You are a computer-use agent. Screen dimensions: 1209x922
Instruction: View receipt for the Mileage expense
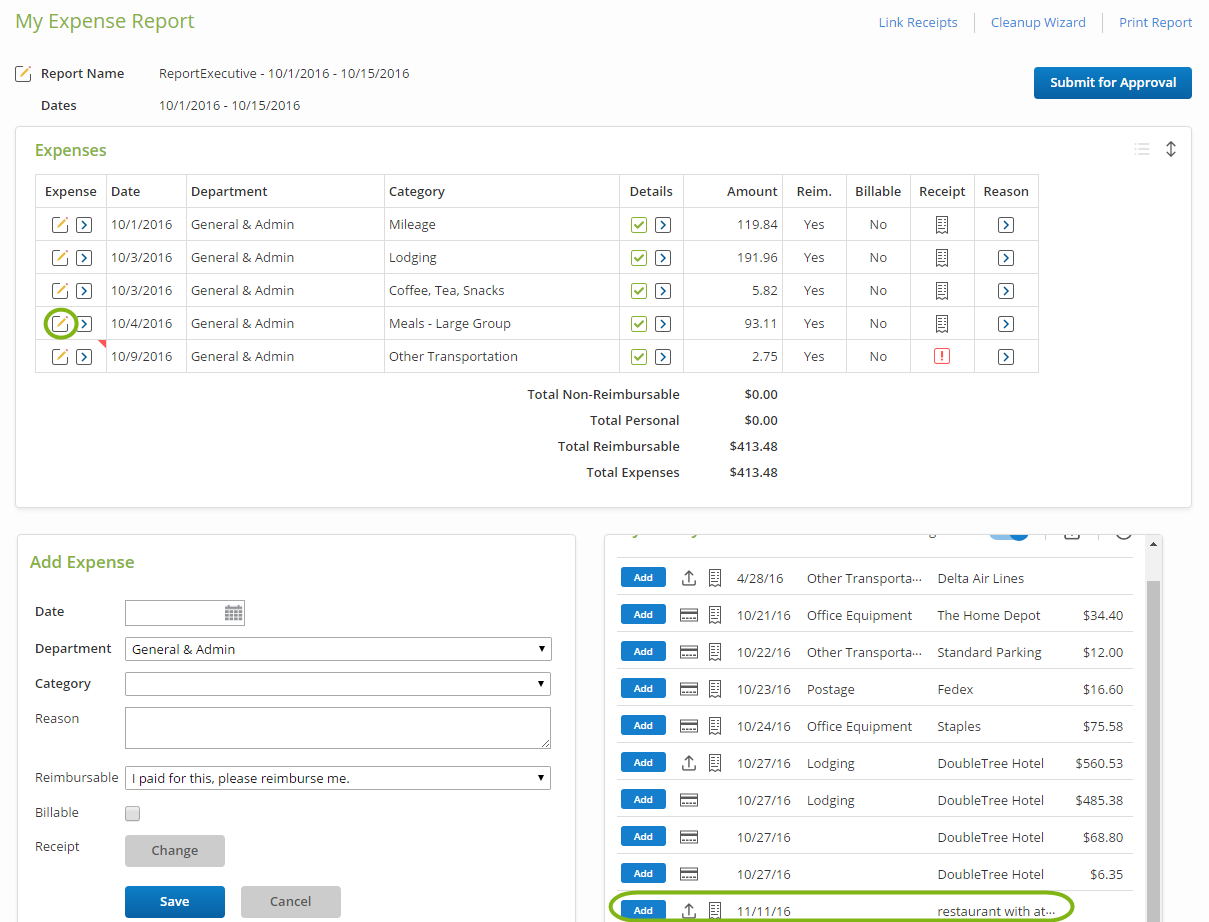tap(941, 225)
